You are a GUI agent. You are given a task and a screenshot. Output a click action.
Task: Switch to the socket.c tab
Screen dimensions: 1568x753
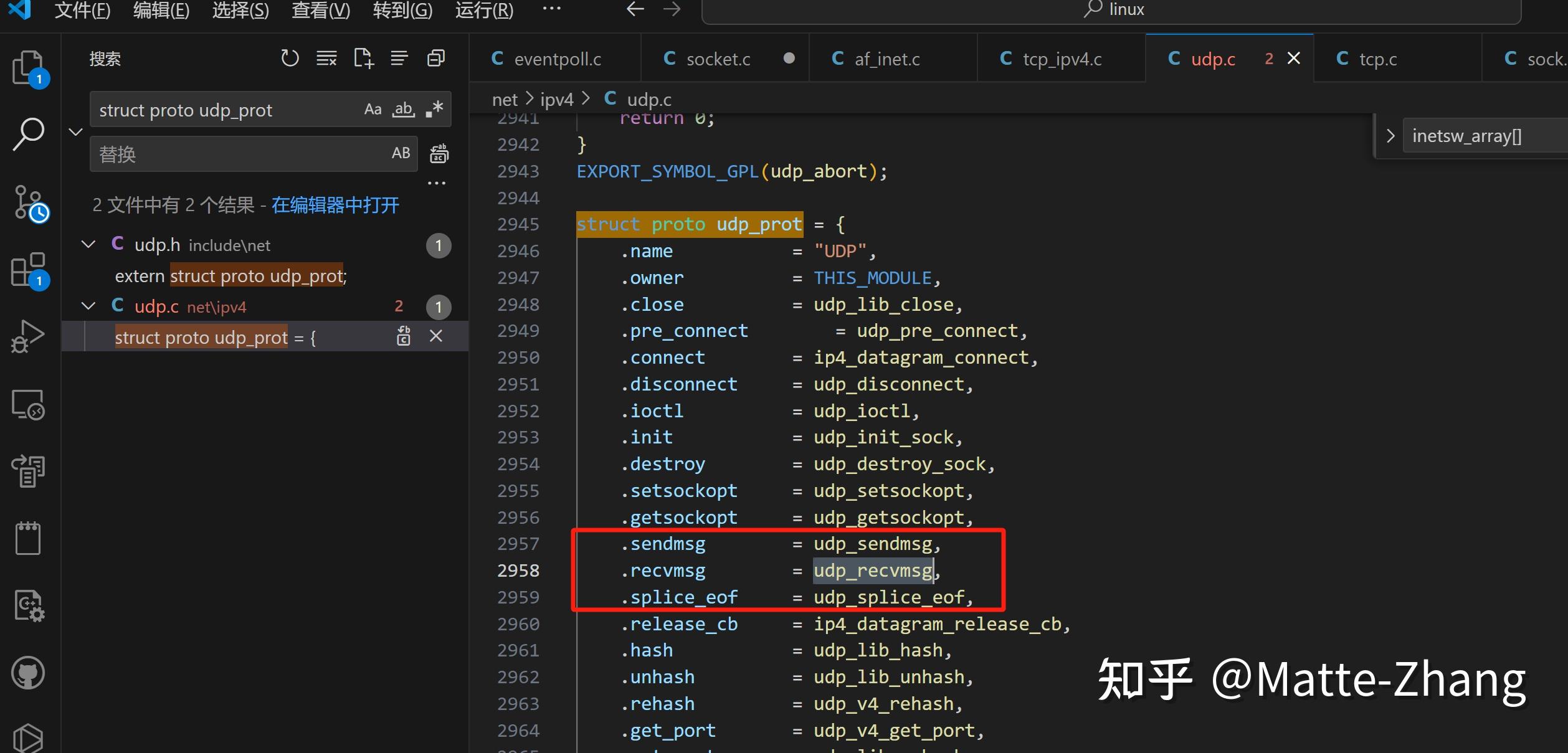(725, 59)
